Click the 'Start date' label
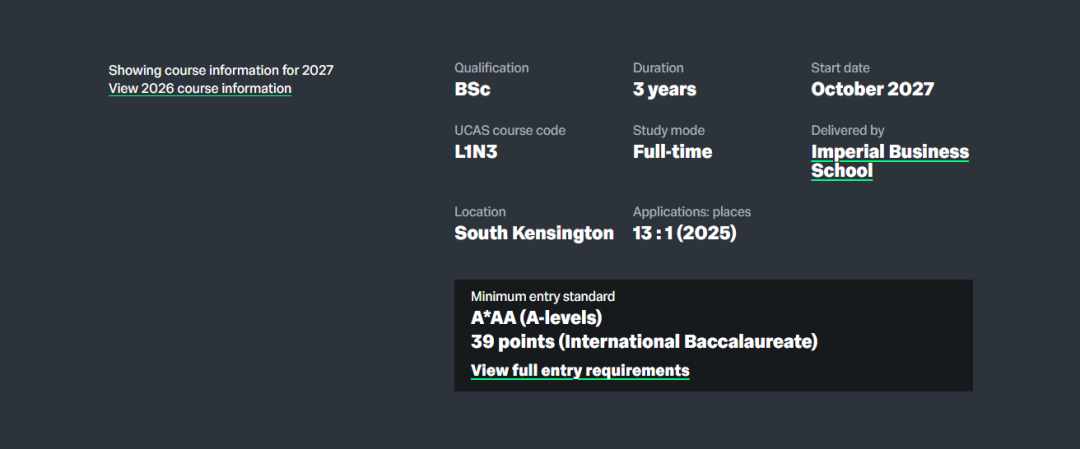This screenshot has height=449, width=1080. tap(840, 68)
